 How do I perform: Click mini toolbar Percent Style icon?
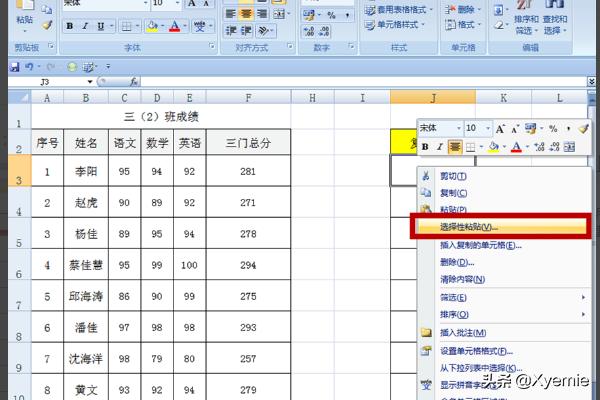click(x=553, y=129)
